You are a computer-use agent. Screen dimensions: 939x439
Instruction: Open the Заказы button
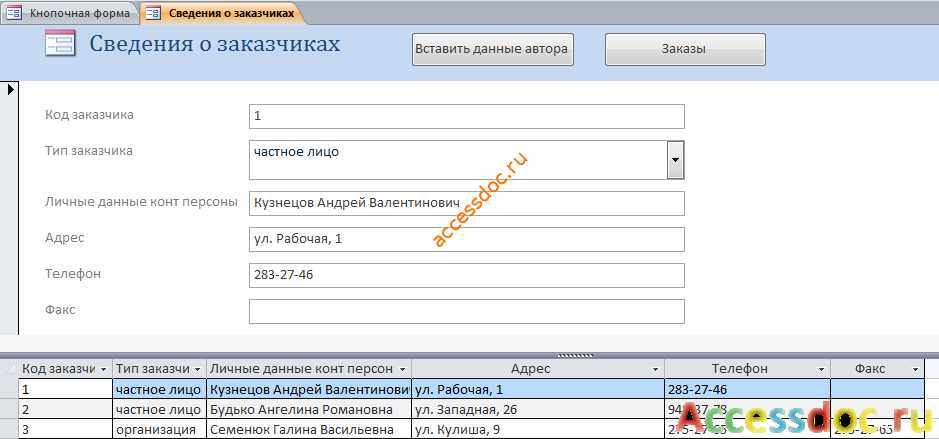[x=685, y=49]
